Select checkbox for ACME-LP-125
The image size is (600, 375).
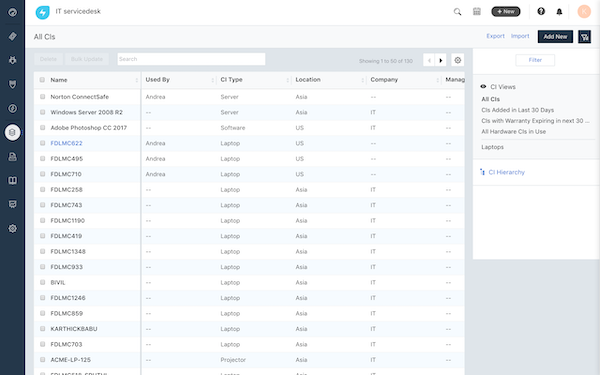coord(42,359)
